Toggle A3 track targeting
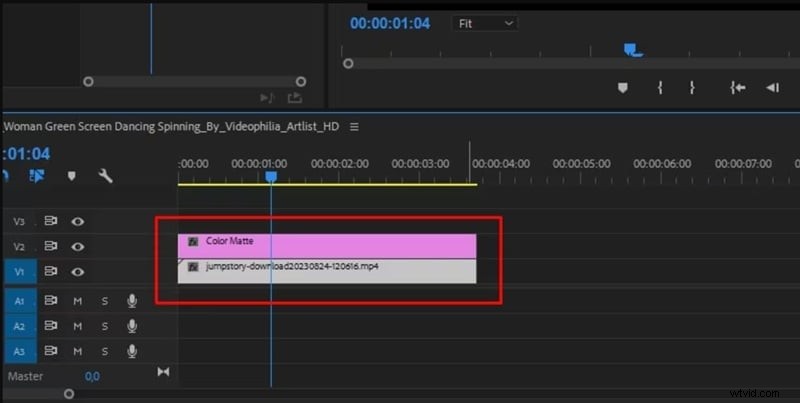Screen dimensions: 800x403 (x=20, y=351)
